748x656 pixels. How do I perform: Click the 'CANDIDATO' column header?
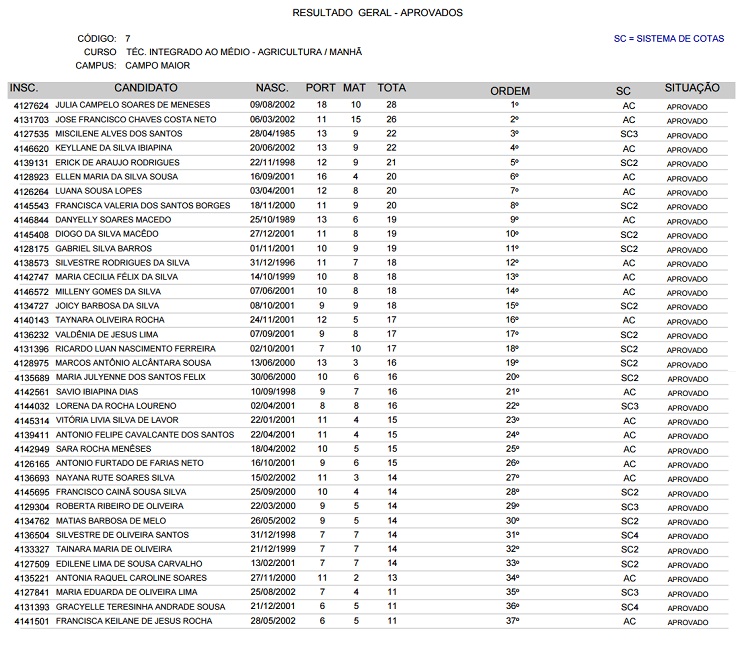(x=145, y=88)
